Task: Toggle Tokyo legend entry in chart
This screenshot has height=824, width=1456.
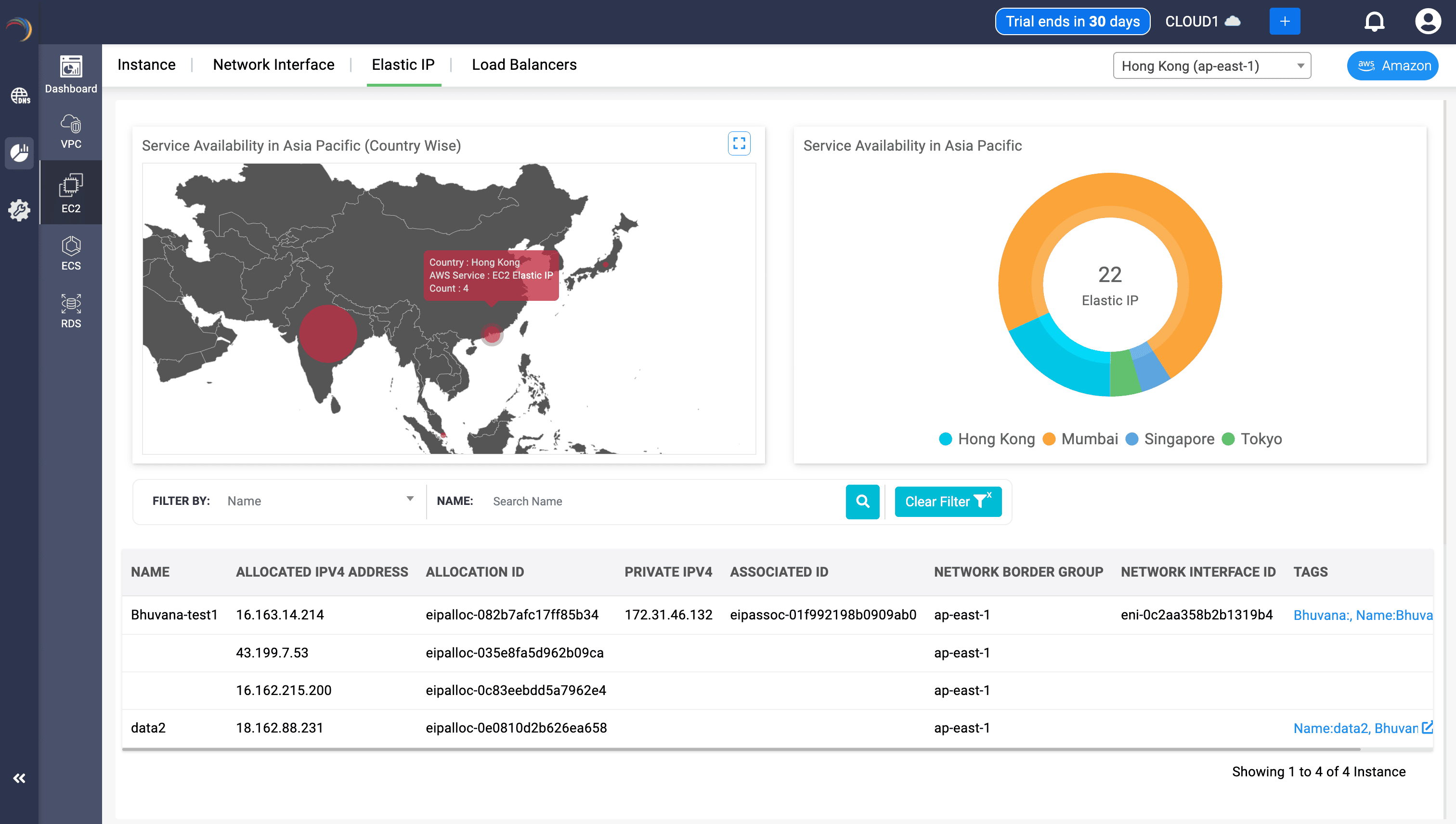Action: (x=1252, y=439)
